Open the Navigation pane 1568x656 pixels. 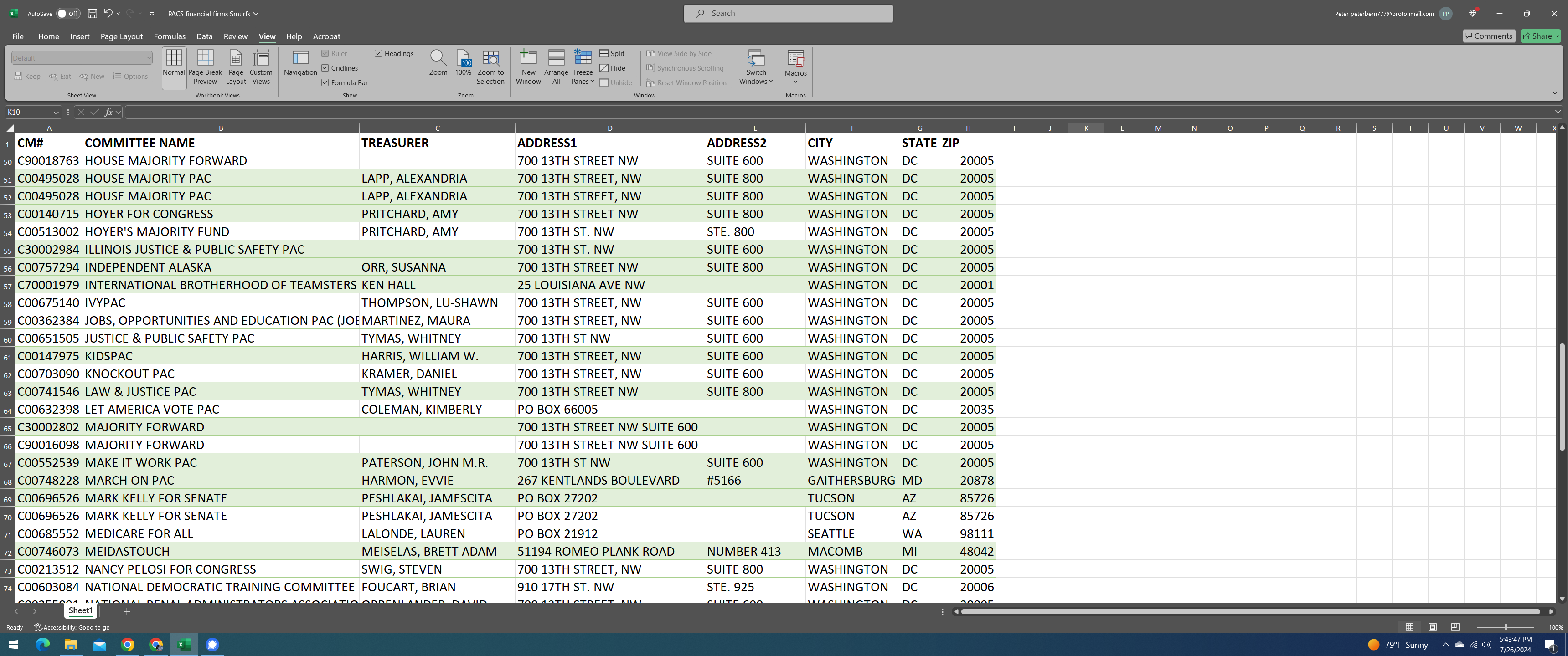click(x=300, y=64)
